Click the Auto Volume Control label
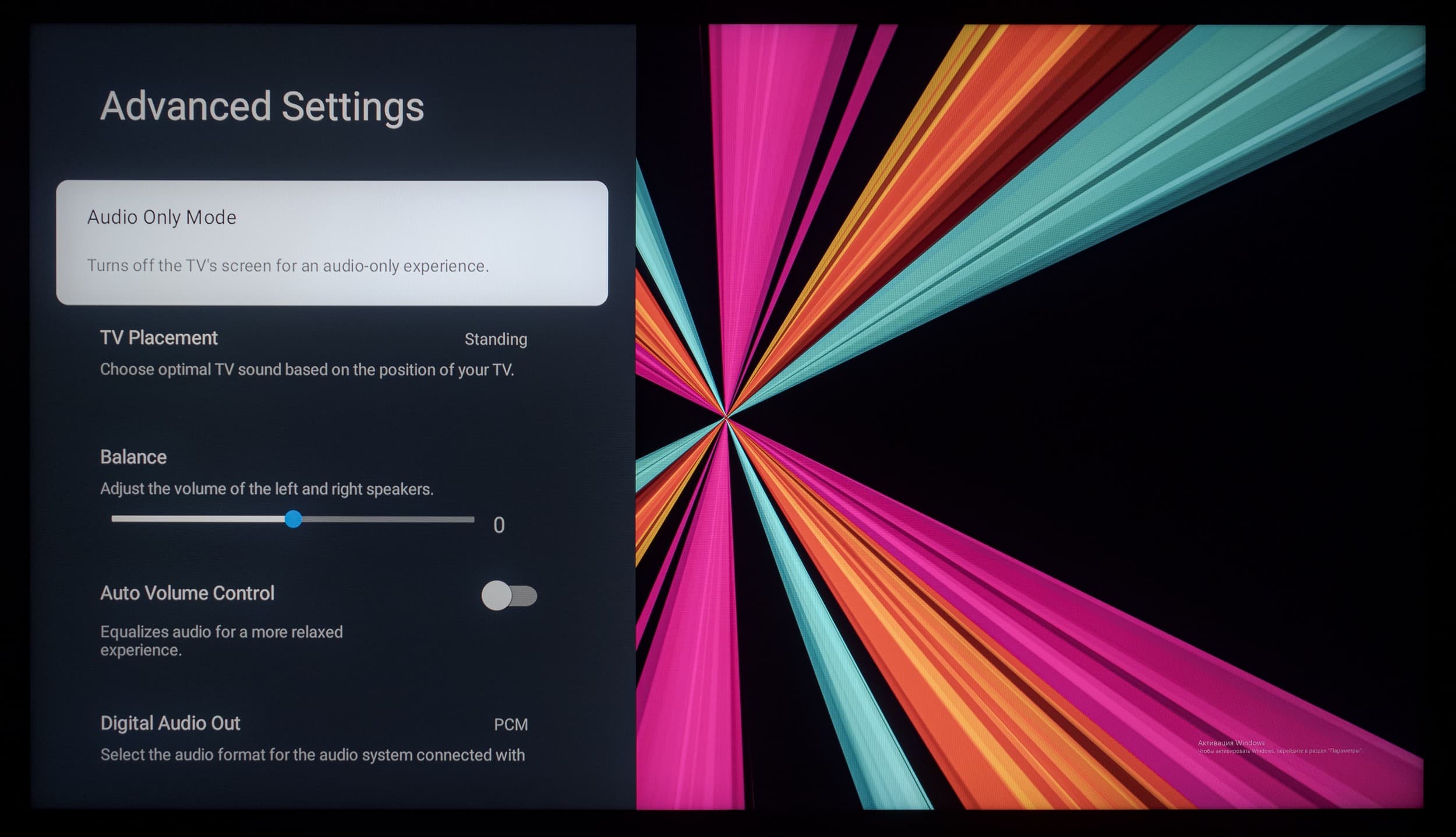Screen dimensions: 1456x837 pyautogui.click(x=187, y=593)
